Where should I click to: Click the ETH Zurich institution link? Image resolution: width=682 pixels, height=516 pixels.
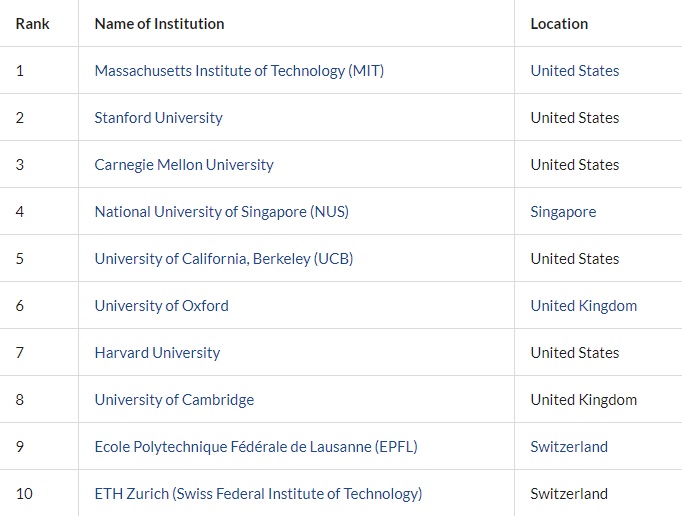[258, 494]
